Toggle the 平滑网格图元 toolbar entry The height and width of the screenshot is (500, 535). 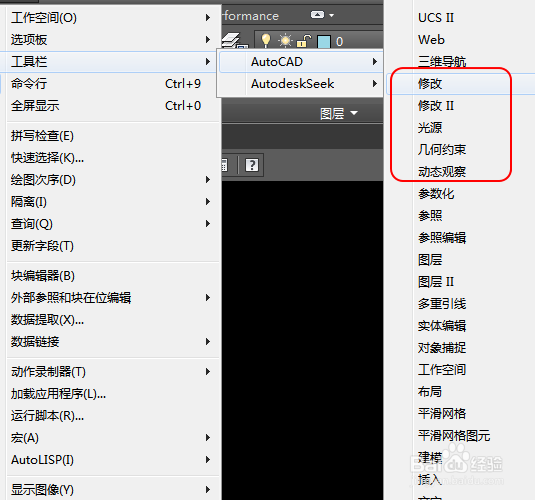(454, 436)
